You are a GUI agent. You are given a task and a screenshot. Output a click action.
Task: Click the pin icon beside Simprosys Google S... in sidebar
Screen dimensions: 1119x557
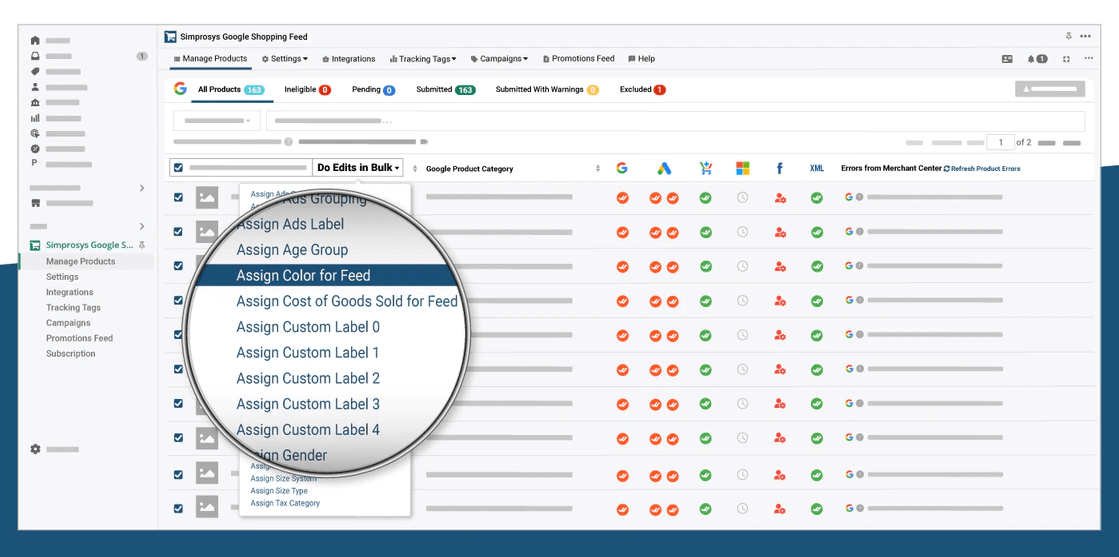coord(142,245)
